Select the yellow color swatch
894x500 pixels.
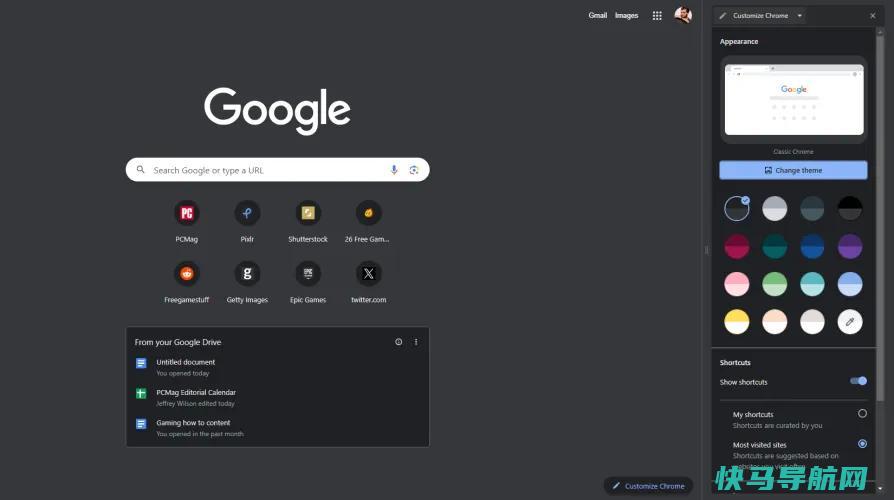(737, 322)
